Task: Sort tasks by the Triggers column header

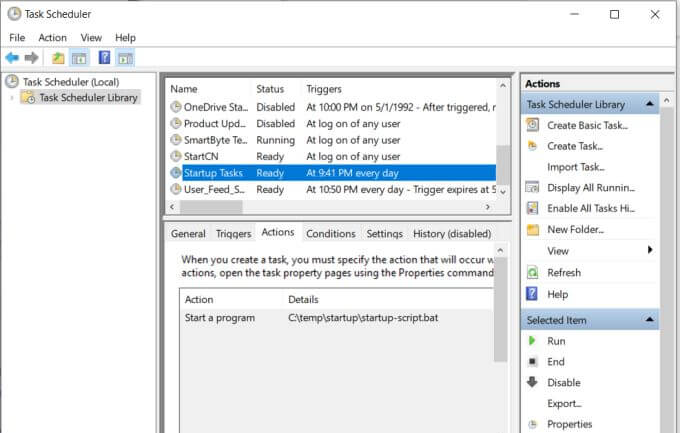Action: pyautogui.click(x=324, y=89)
